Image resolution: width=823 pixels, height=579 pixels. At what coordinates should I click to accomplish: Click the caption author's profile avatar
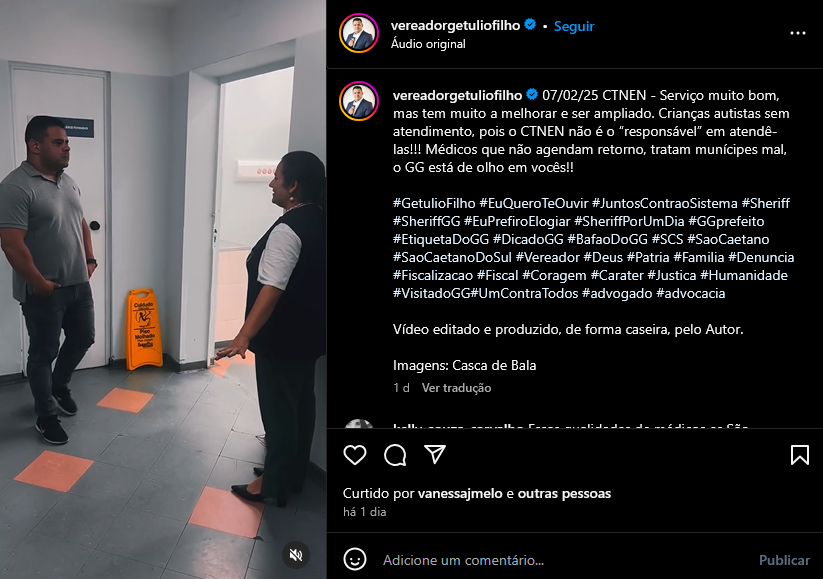point(359,101)
